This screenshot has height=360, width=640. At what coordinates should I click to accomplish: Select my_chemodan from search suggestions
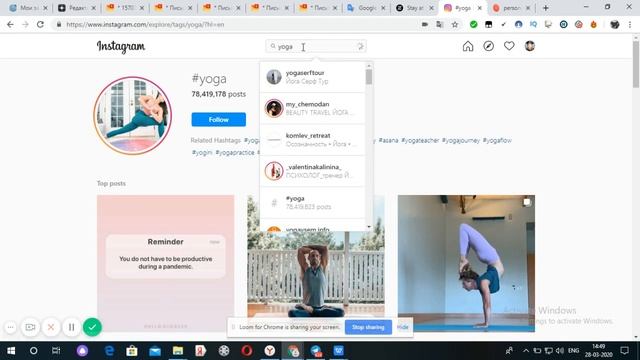pyautogui.click(x=313, y=108)
